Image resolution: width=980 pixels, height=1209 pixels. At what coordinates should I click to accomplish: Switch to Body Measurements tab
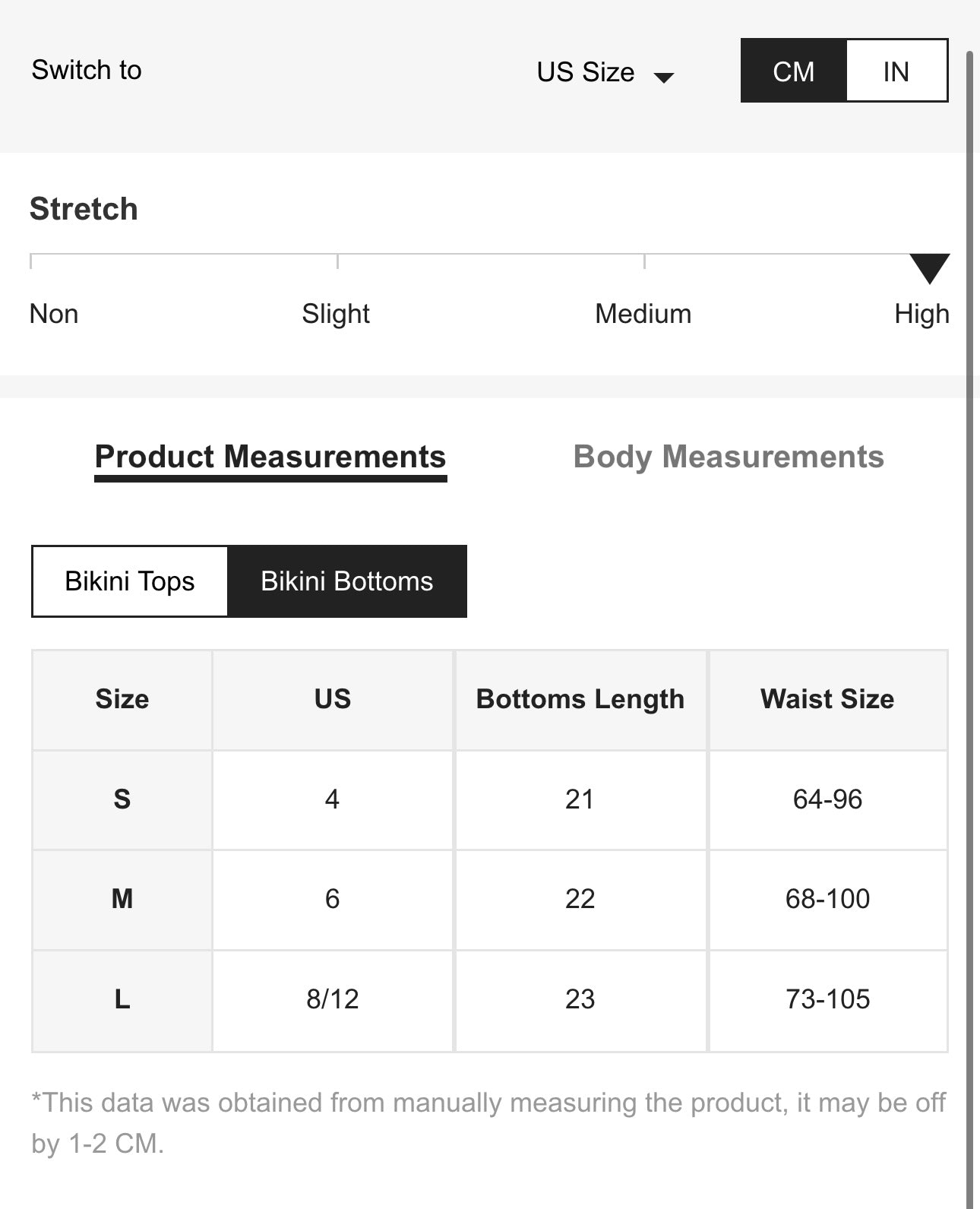[x=728, y=457]
